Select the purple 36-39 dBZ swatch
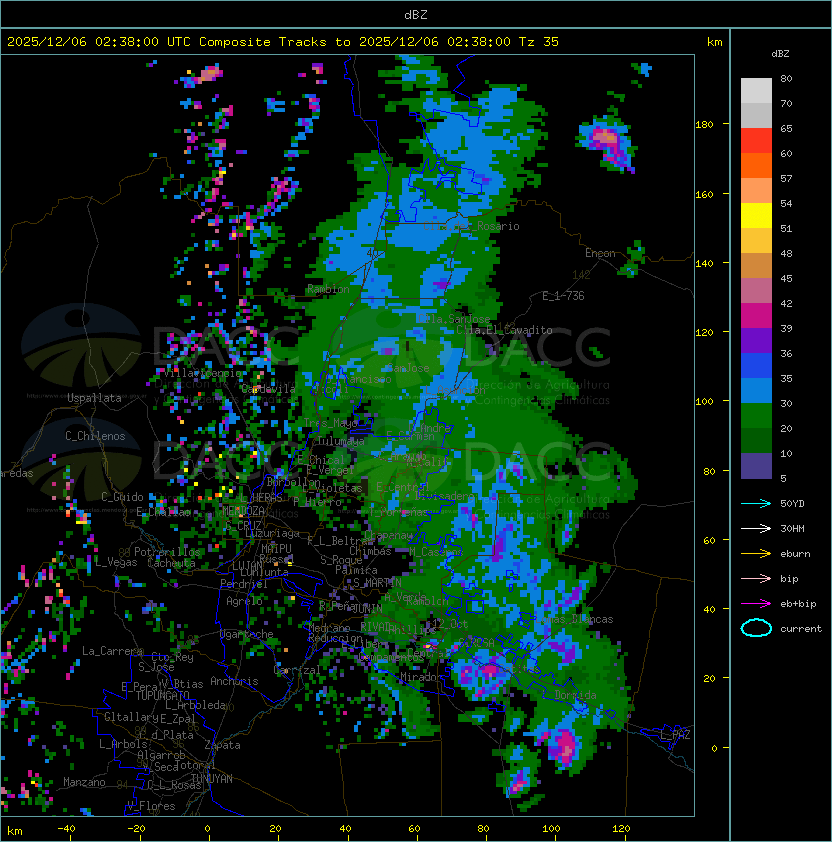The width and height of the screenshot is (832, 842). click(x=756, y=341)
